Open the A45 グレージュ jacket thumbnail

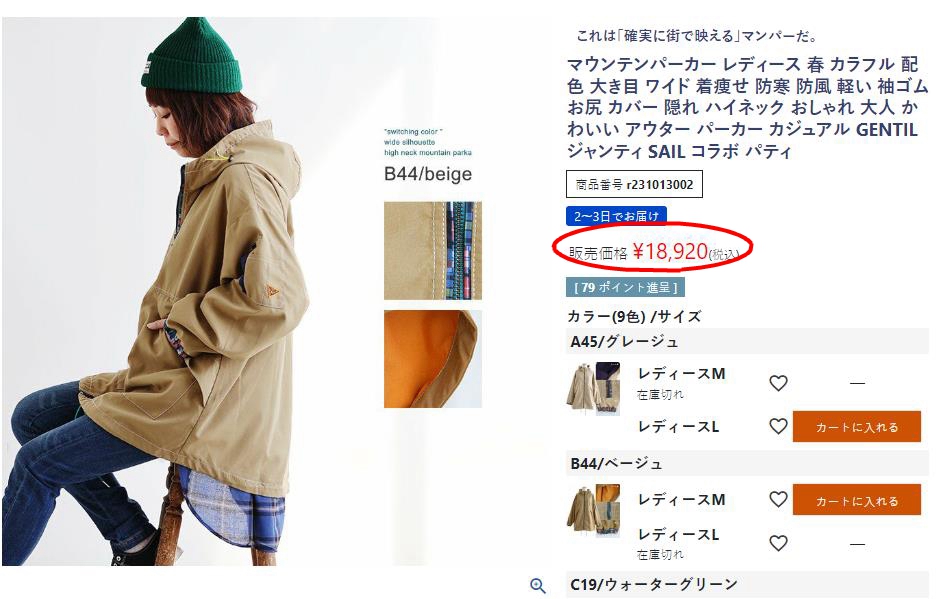[x=594, y=388]
